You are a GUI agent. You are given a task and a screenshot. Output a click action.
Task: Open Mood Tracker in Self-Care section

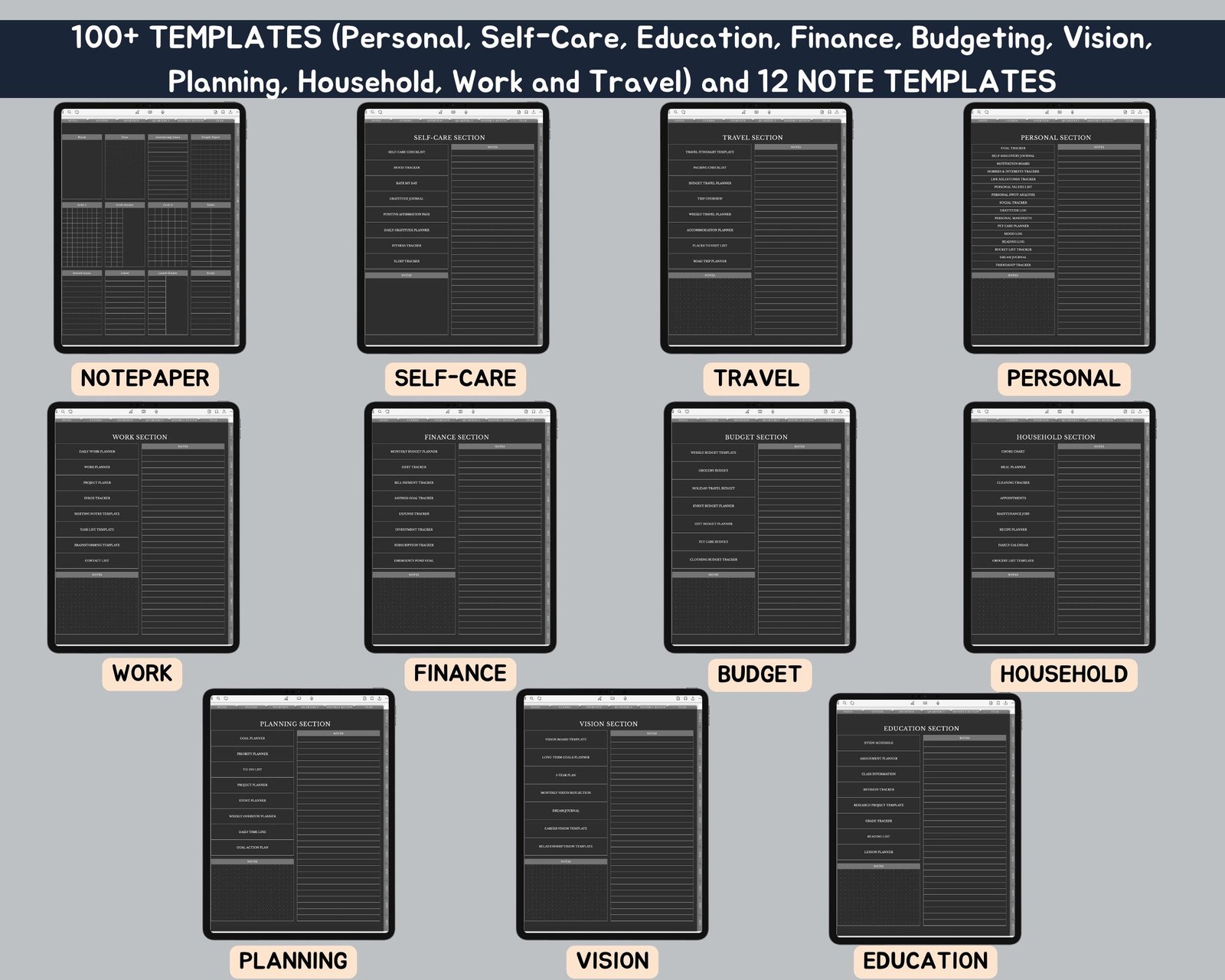point(407,168)
